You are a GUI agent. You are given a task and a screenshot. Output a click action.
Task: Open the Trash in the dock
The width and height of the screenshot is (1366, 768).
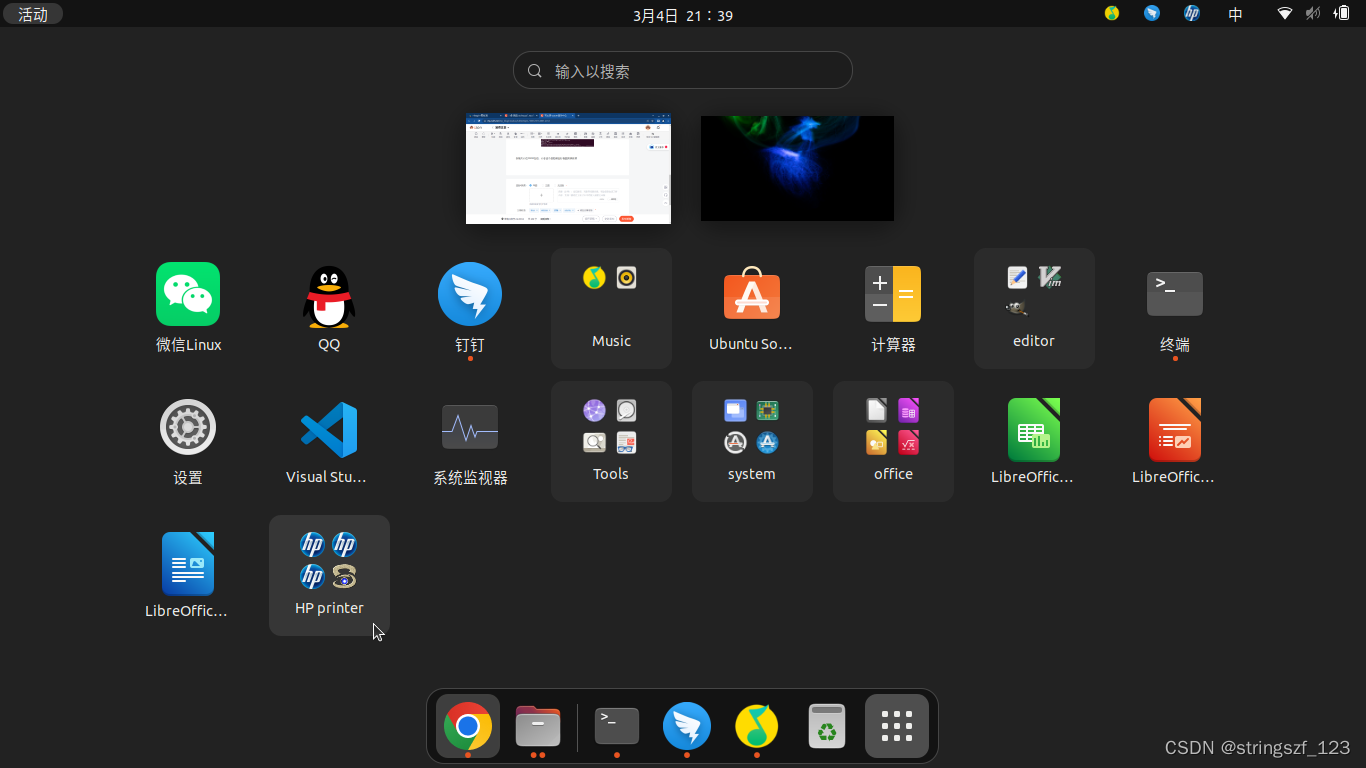(827, 726)
